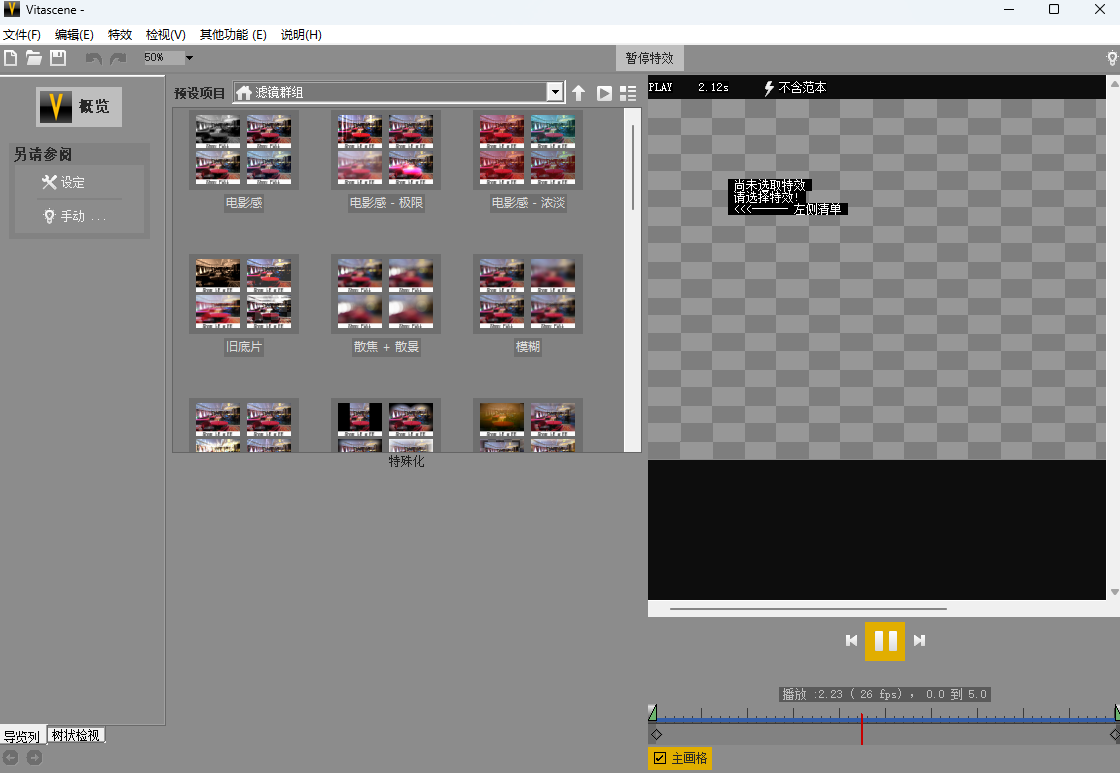Switch preset list view mode icon
This screenshot has width=1120, height=773.
click(628, 94)
